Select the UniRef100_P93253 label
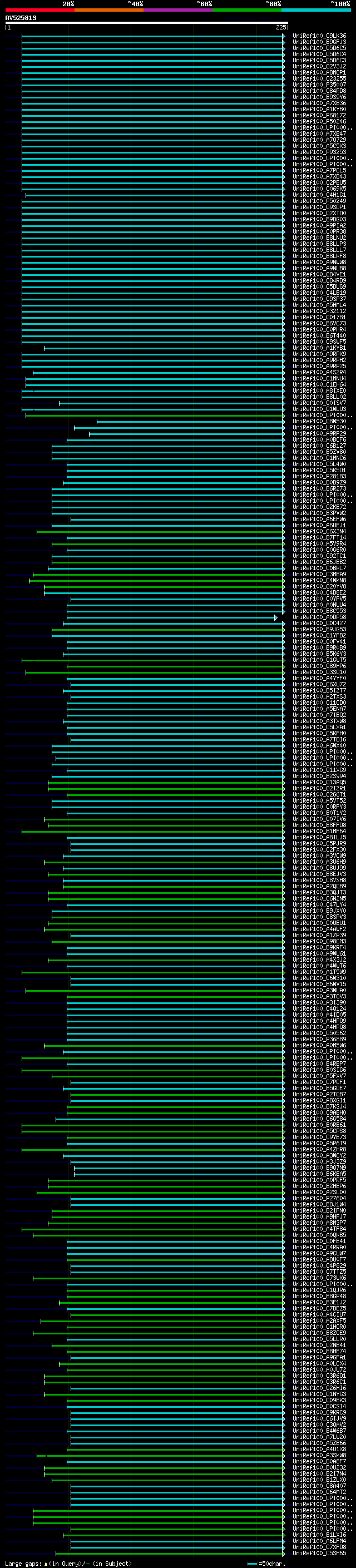 pyautogui.click(x=319, y=152)
